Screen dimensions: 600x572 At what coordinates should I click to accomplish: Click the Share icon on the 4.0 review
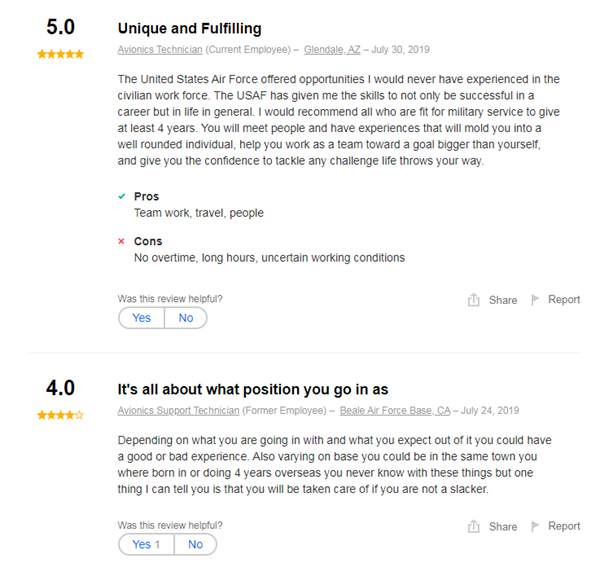point(474,526)
